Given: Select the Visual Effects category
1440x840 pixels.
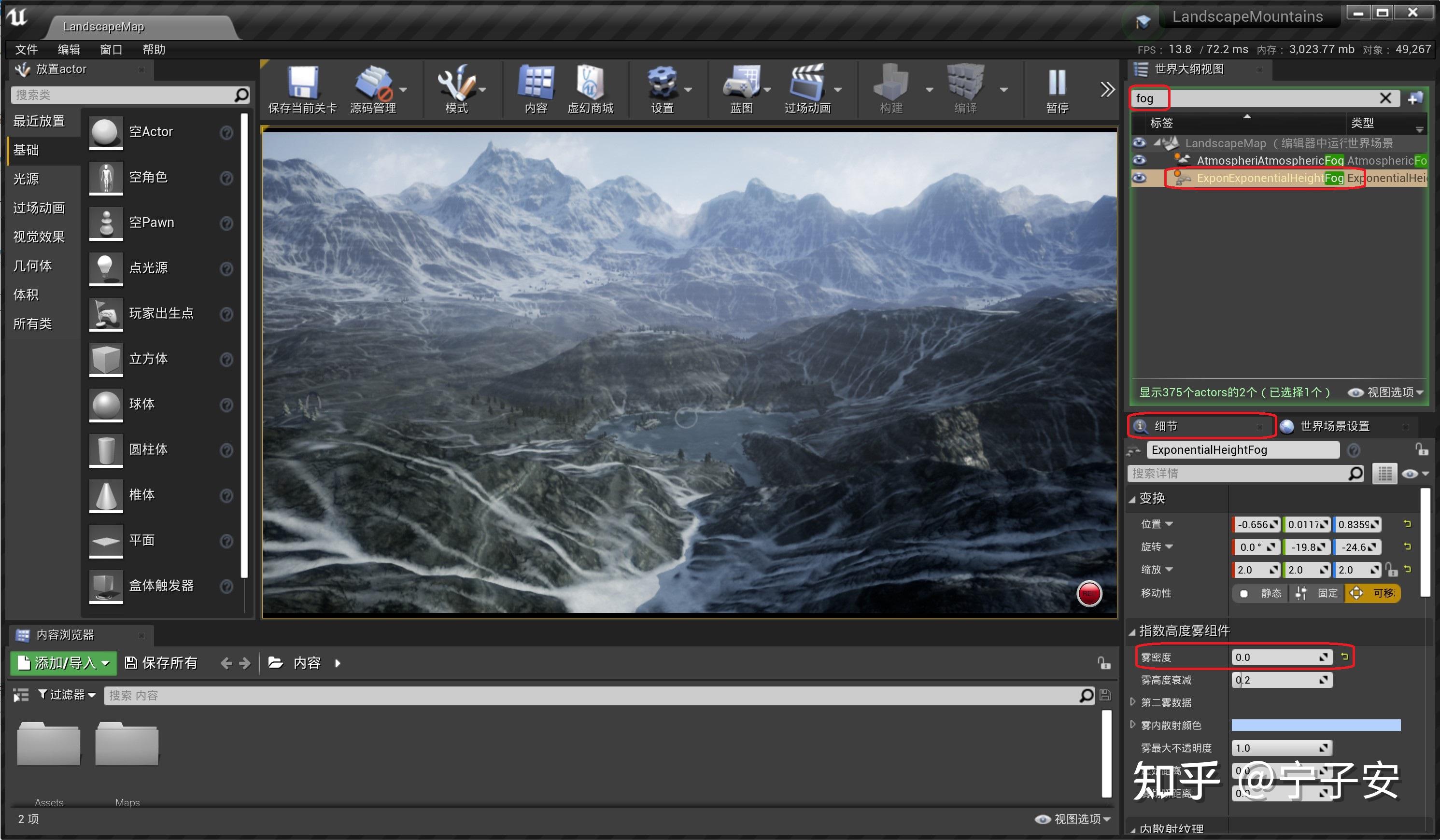Looking at the screenshot, I should click(39, 237).
